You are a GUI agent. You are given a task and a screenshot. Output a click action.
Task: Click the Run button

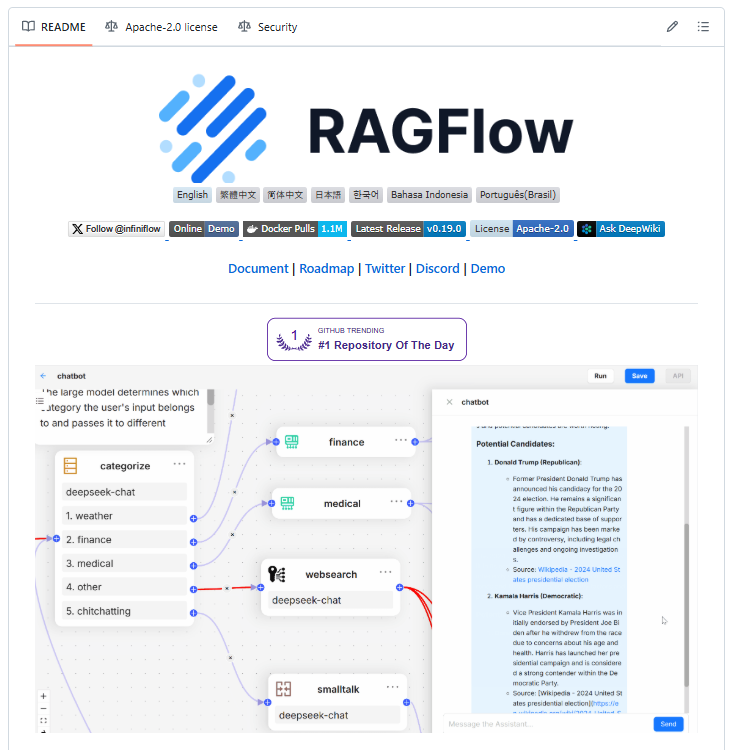click(600, 376)
